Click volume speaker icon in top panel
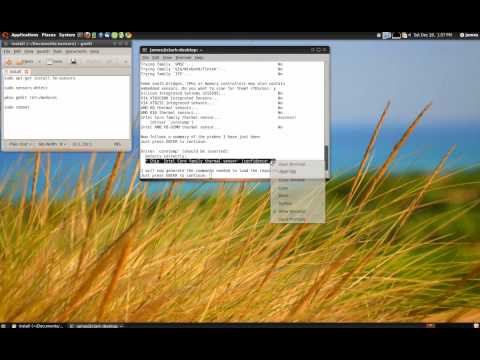The height and width of the screenshot is (360, 480). coord(410,35)
